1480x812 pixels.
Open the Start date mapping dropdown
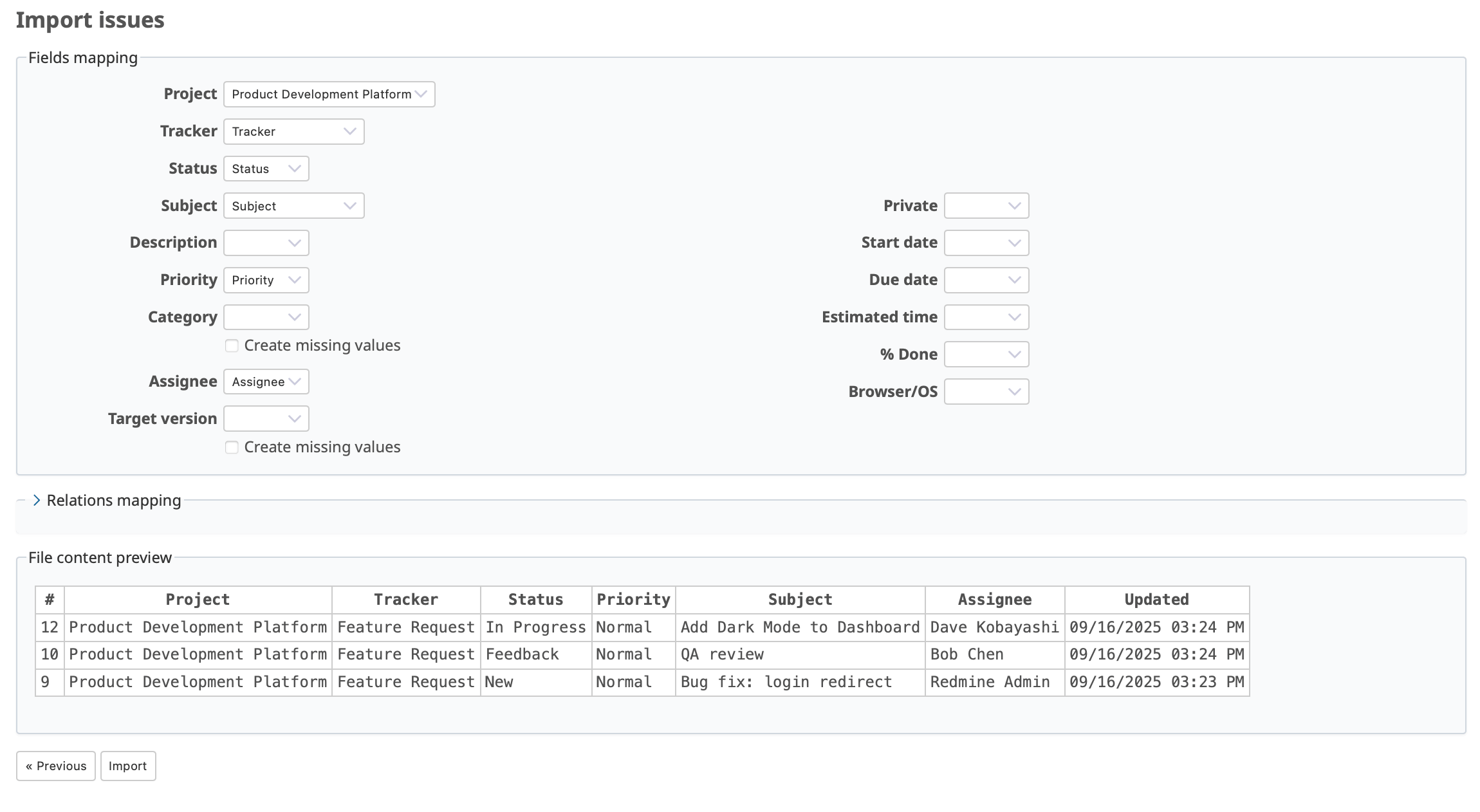coord(986,243)
